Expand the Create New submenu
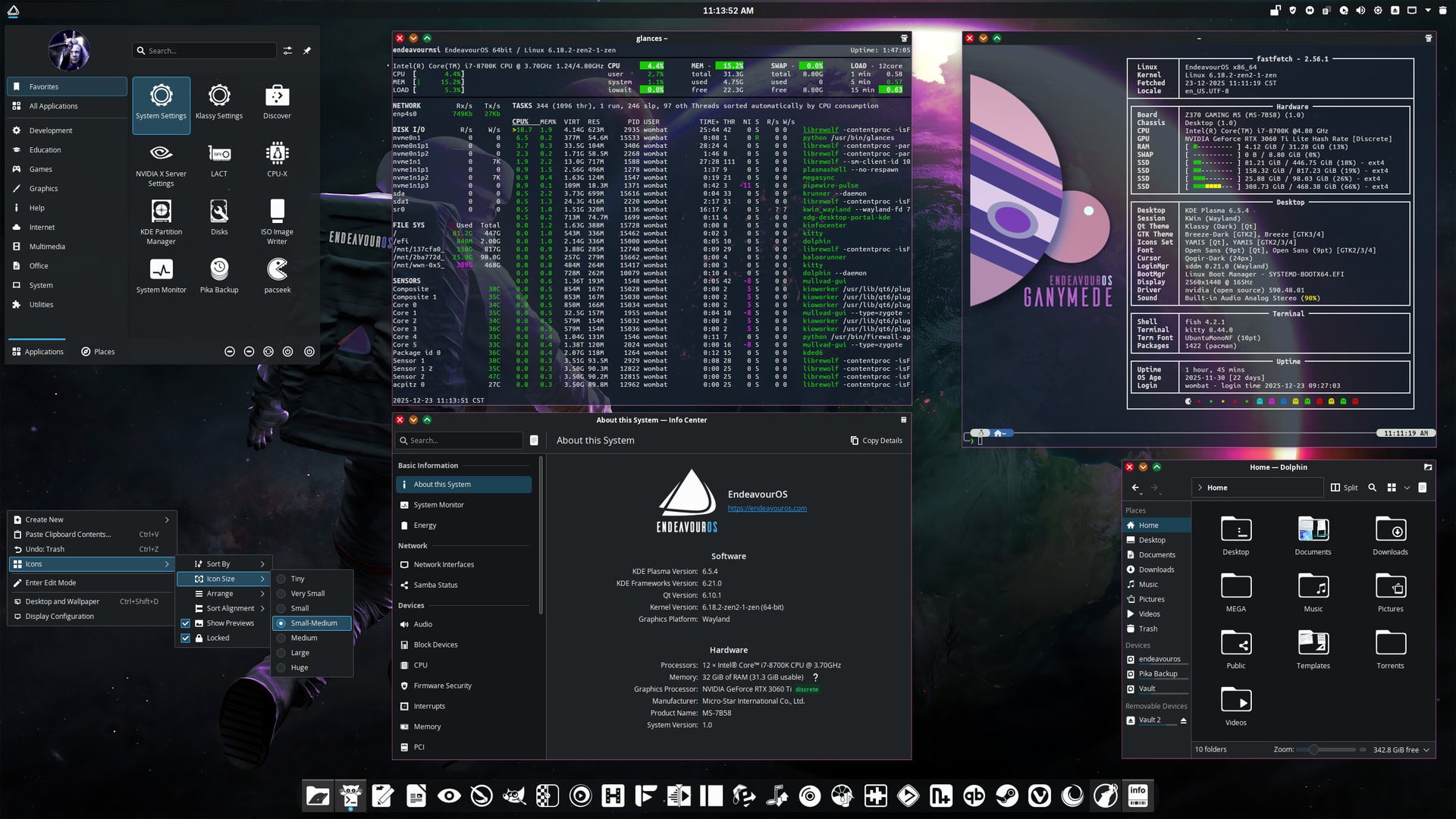 coord(91,519)
